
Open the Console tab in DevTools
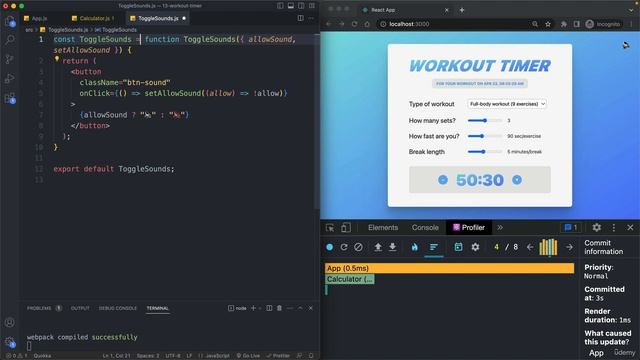[x=425, y=228]
